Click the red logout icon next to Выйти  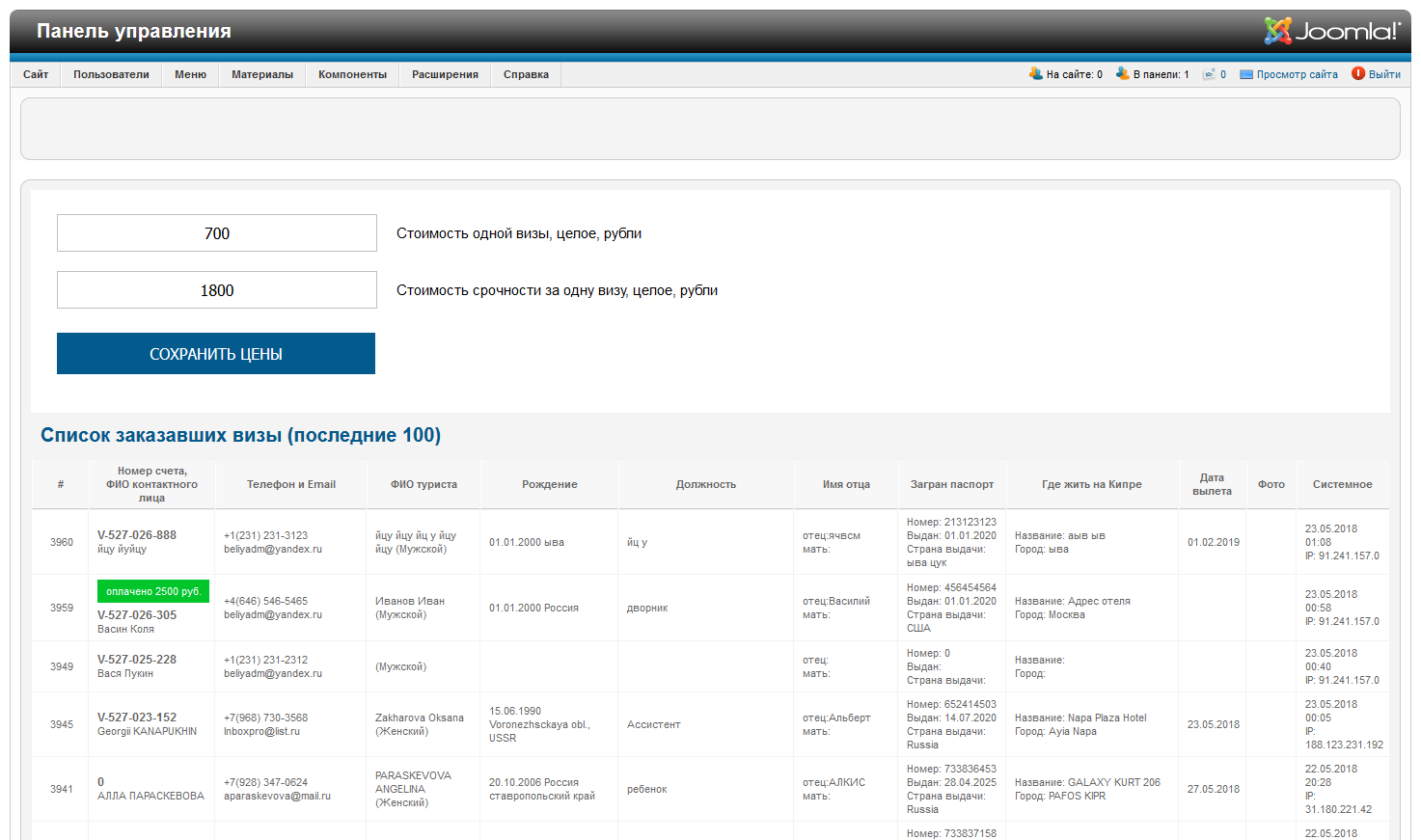coord(1358,73)
